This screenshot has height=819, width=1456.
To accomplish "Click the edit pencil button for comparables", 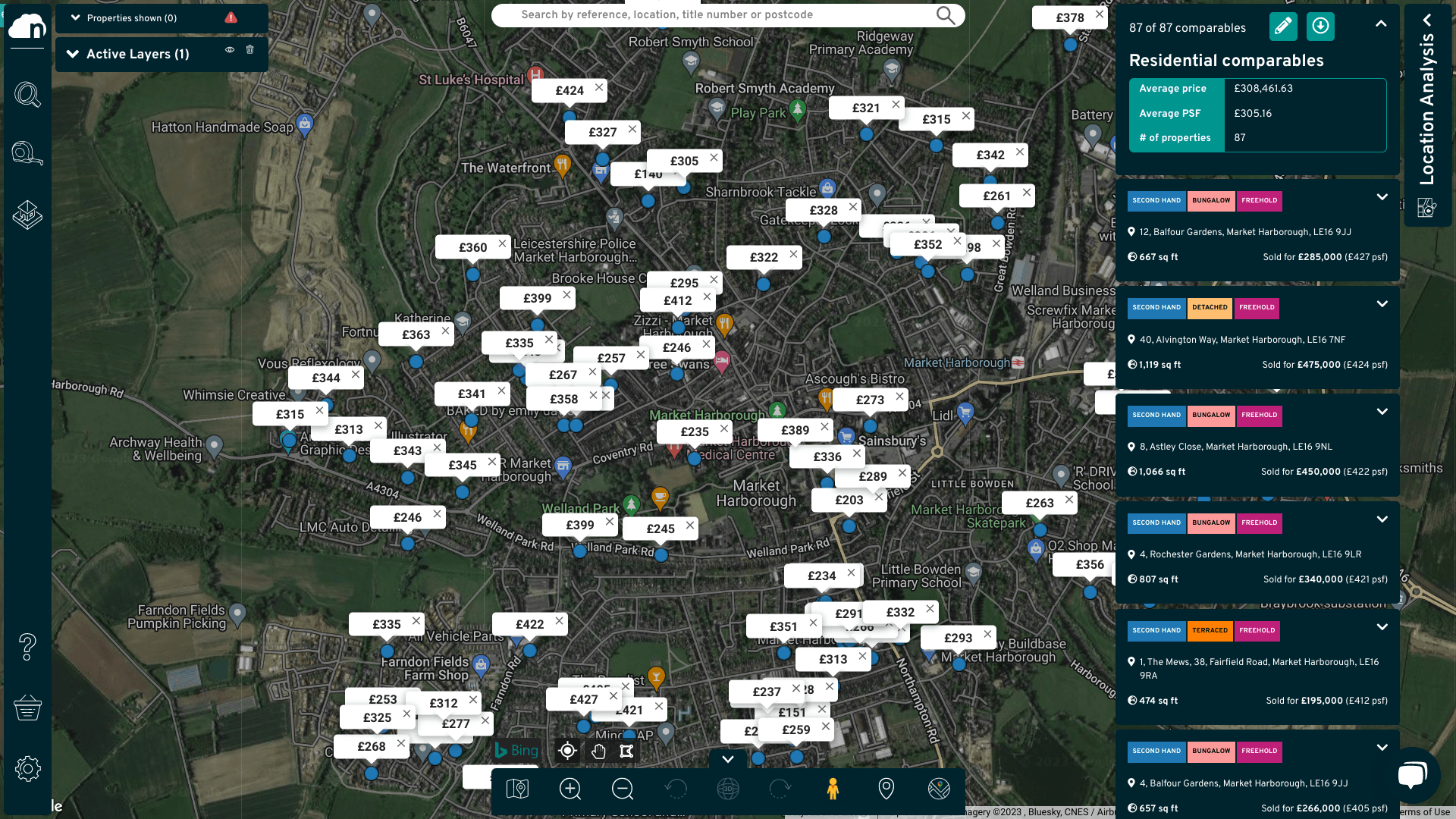I will pyautogui.click(x=1283, y=27).
